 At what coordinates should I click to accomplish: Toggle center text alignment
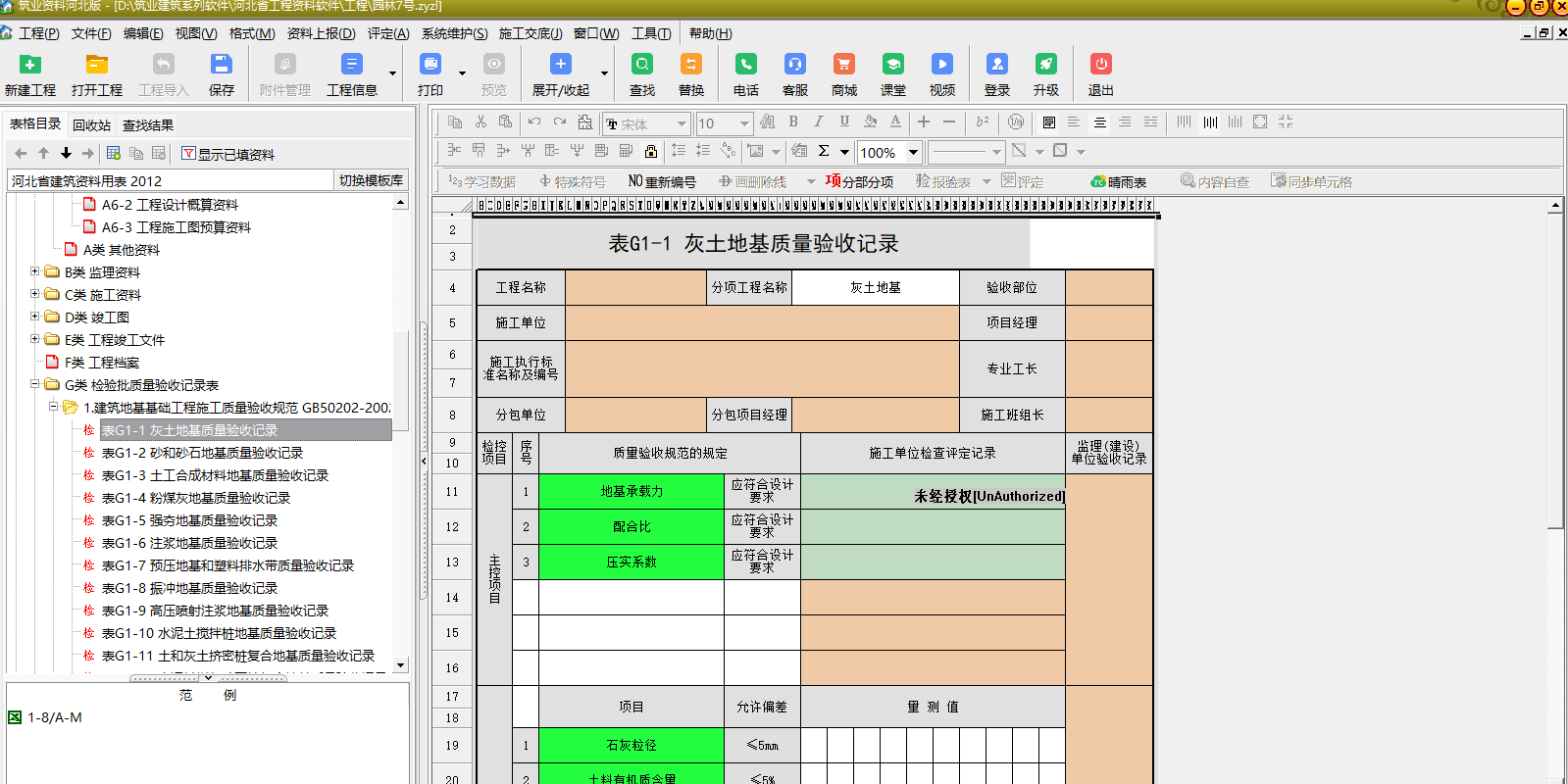click(1099, 122)
